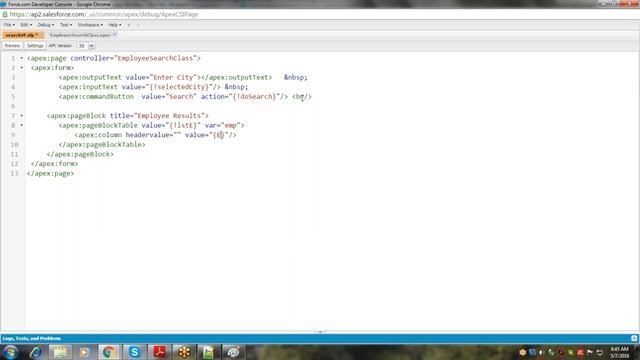The height and width of the screenshot is (360, 640).
Task: Close the EmployeeSearchClass.apxc tab
Action: (x=115, y=35)
